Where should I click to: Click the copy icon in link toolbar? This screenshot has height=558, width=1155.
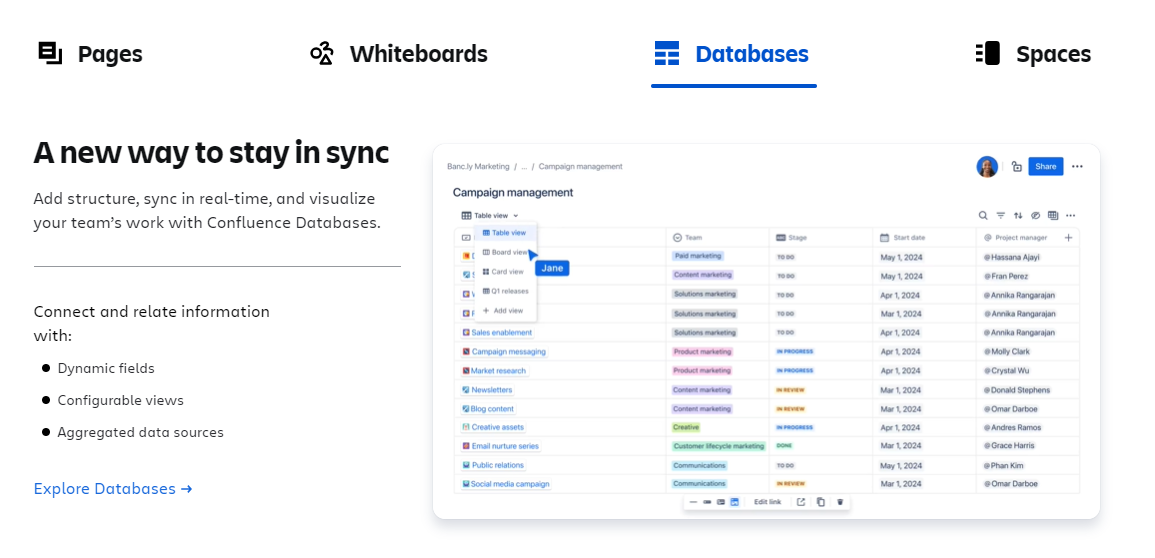pyautogui.click(x=821, y=502)
